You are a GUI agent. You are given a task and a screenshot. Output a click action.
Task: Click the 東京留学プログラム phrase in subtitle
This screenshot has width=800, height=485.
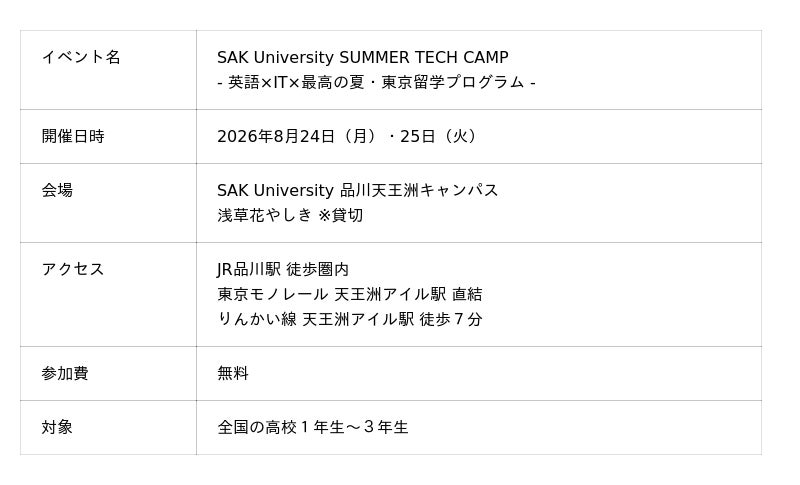(453, 82)
